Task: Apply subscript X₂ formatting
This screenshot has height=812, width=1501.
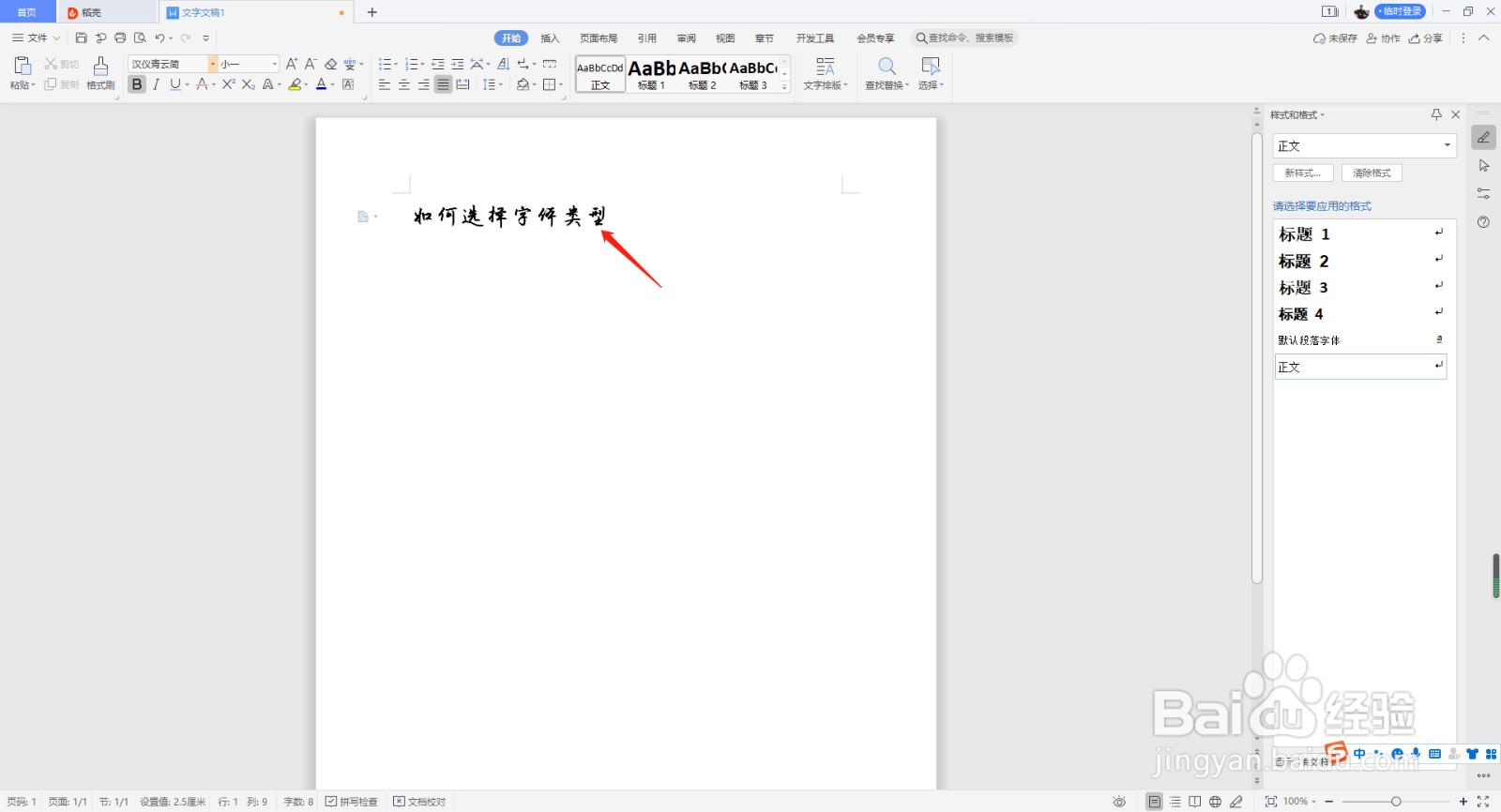Action: coord(248,84)
